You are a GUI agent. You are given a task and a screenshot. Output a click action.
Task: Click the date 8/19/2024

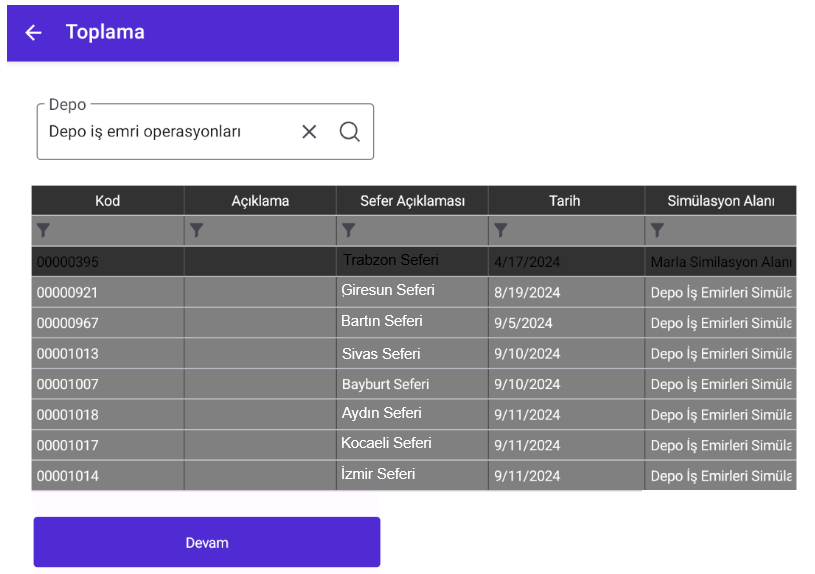point(527,293)
